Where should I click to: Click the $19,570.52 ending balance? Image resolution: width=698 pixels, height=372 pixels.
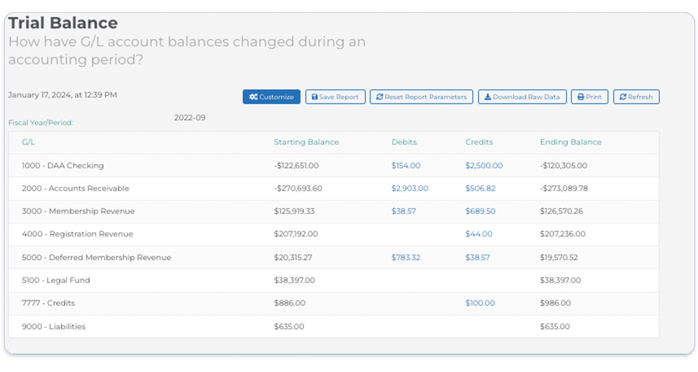[x=559, y=257]
